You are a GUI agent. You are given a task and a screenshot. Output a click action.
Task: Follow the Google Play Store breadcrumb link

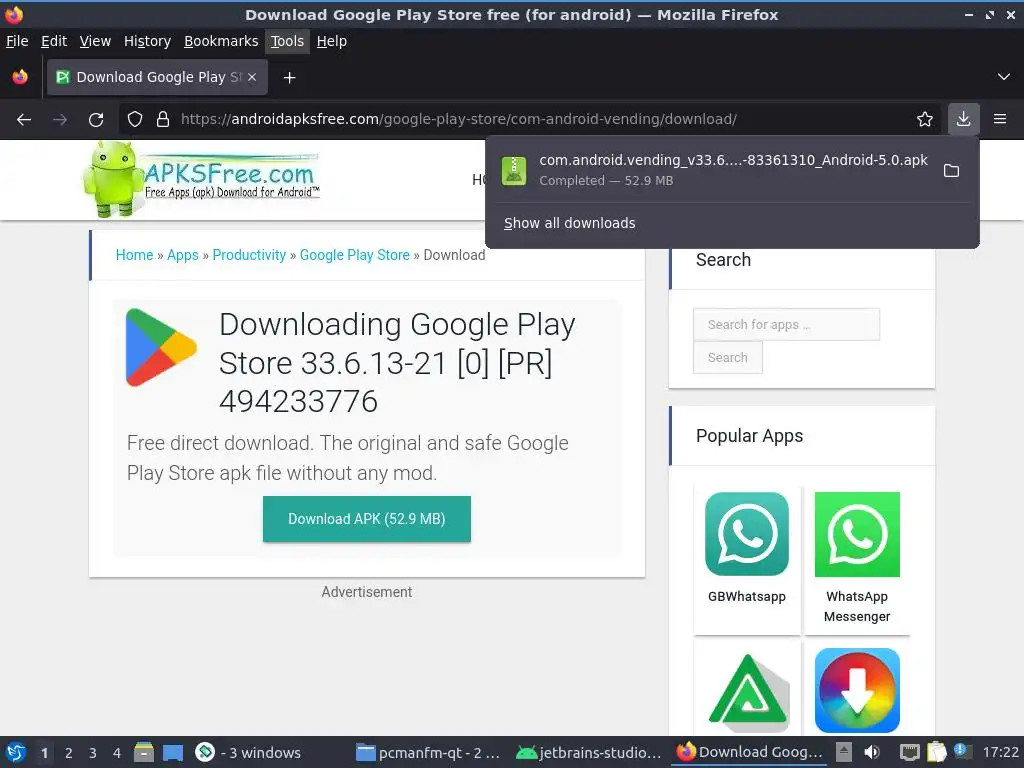[355, 255]
